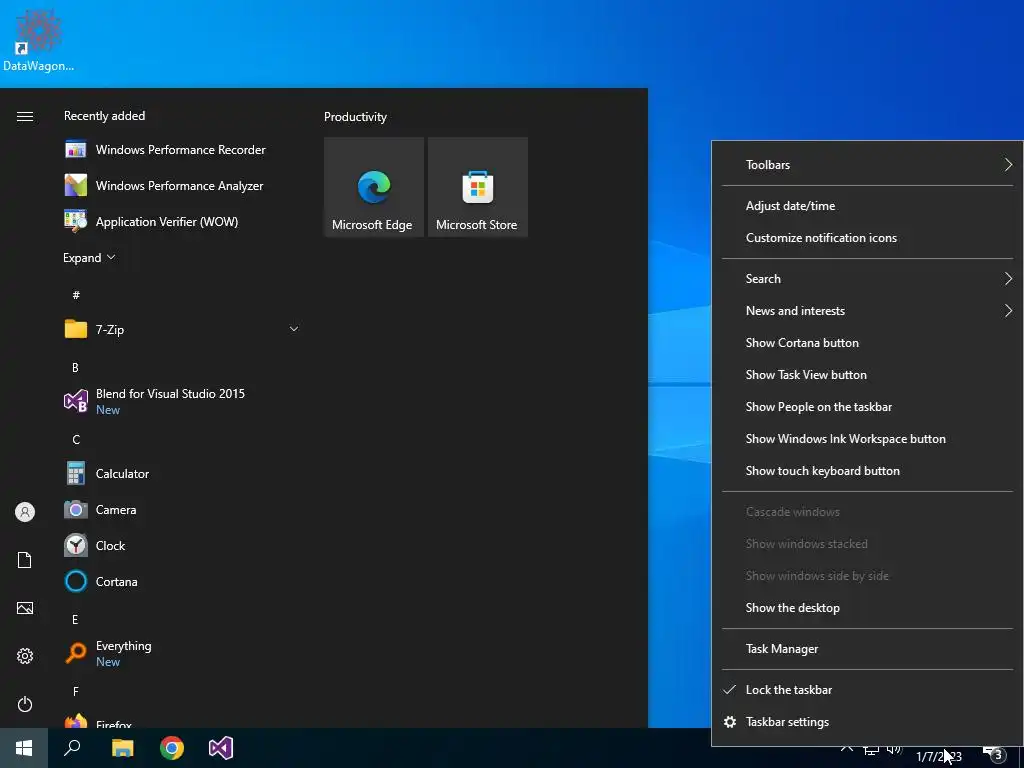The image size is (1024, 768).
Task: Open Task Manager from context menu
Action: [x=867, y=649]
